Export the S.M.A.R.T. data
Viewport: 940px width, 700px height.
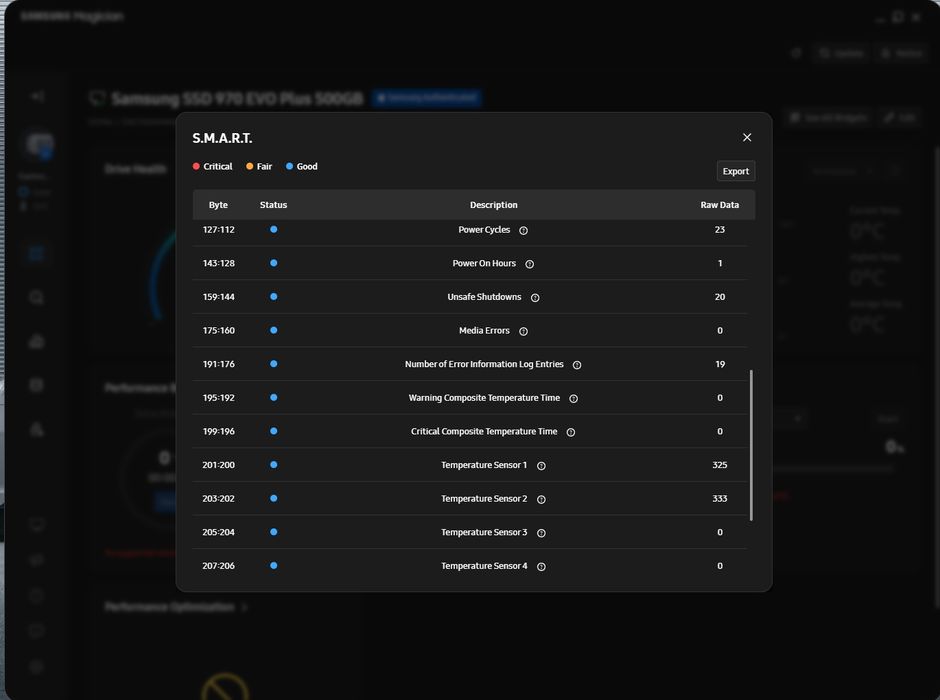[736, 171]
